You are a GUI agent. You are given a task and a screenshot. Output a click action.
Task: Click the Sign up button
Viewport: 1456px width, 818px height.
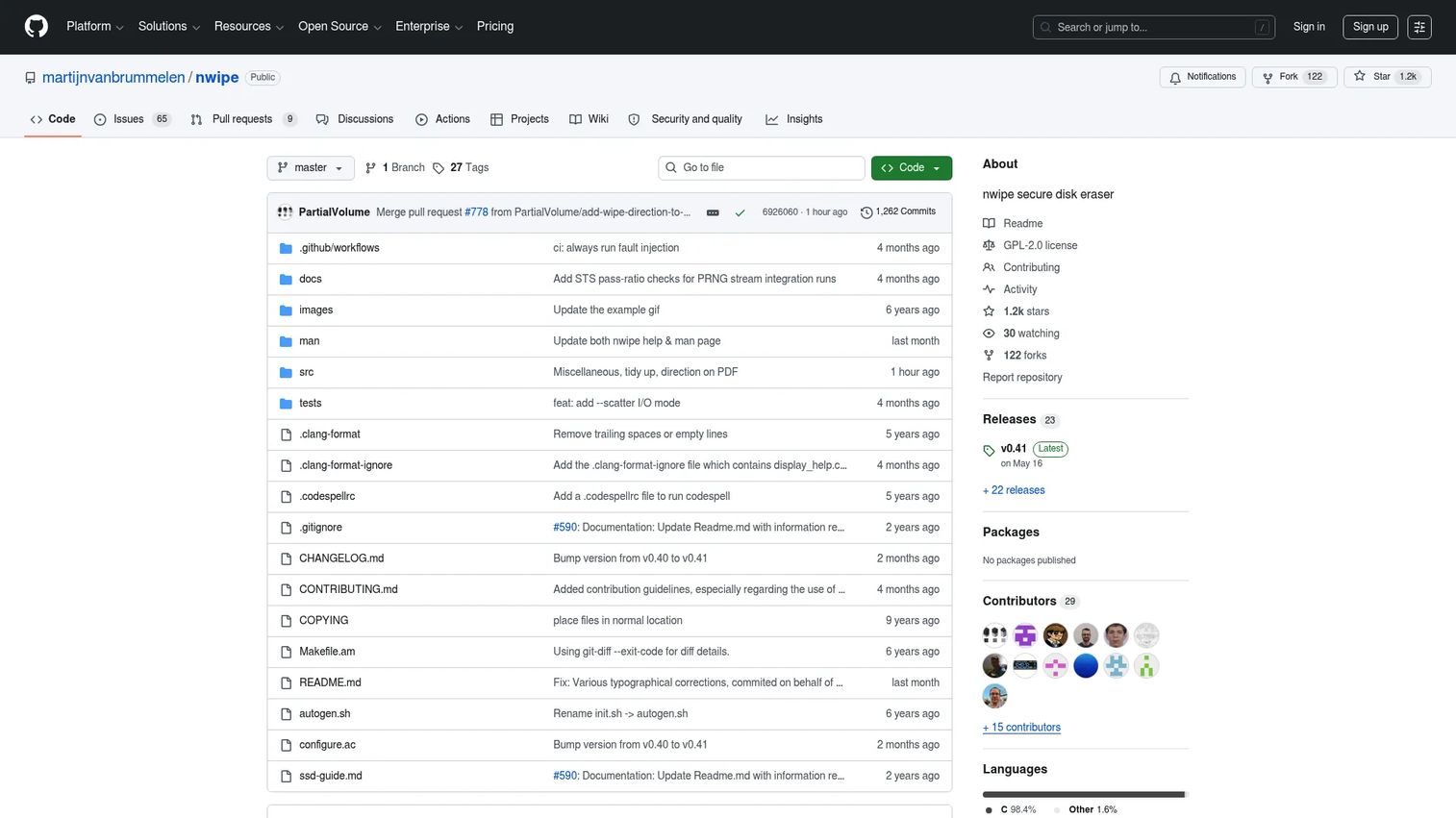1370,27
